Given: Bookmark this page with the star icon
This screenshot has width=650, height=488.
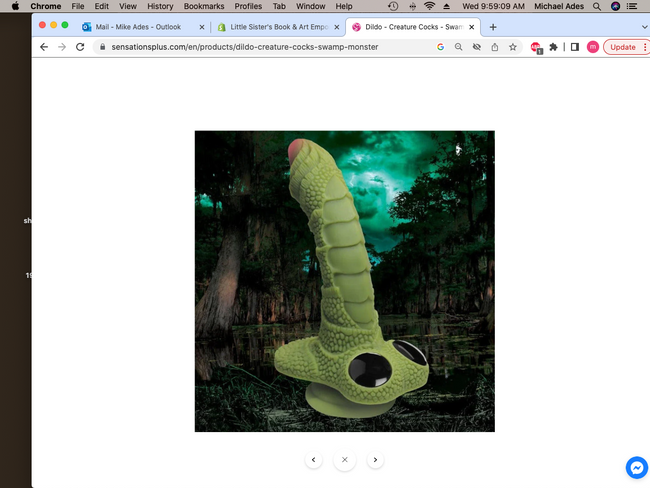Looking at the screenshot, I should pos(513,47).
